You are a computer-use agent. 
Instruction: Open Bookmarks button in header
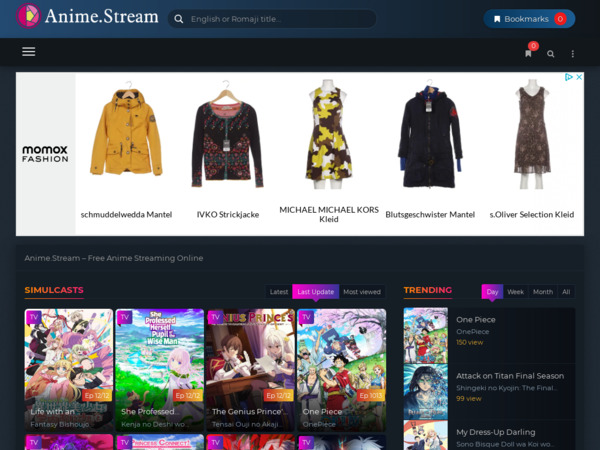(529, 19)
